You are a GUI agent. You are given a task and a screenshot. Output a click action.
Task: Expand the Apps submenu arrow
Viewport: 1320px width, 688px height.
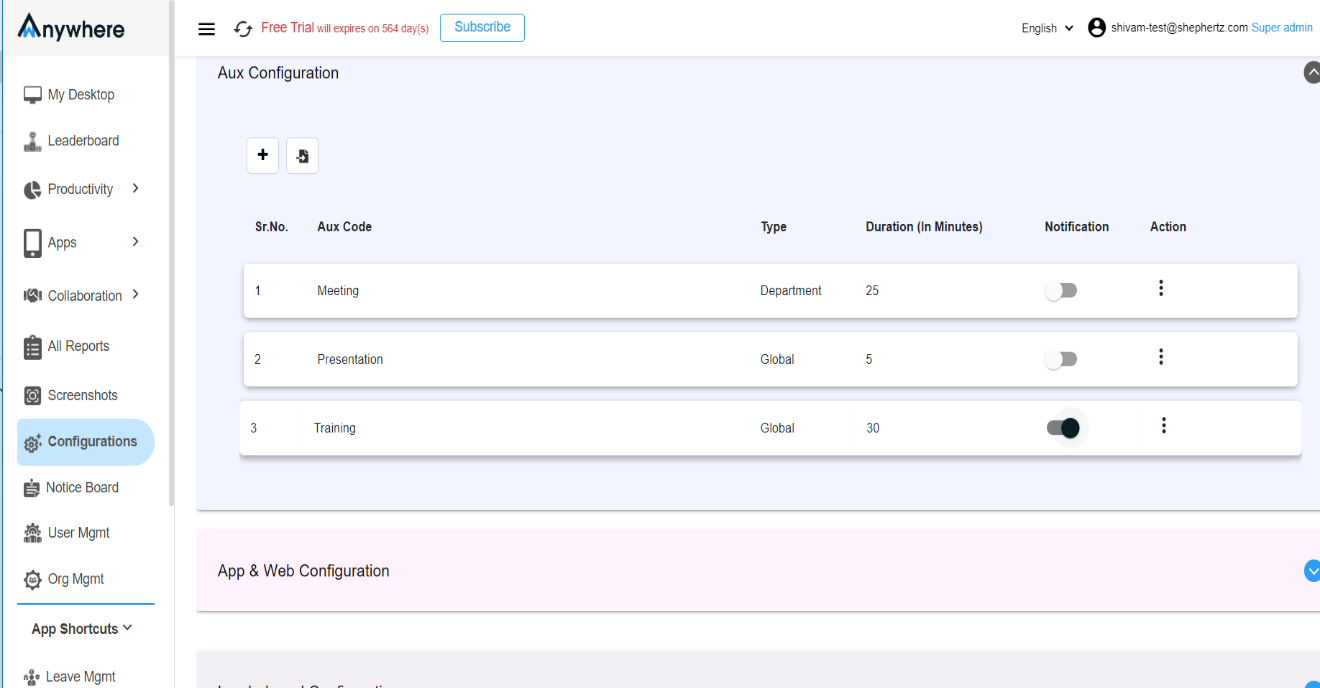[135, 241]
